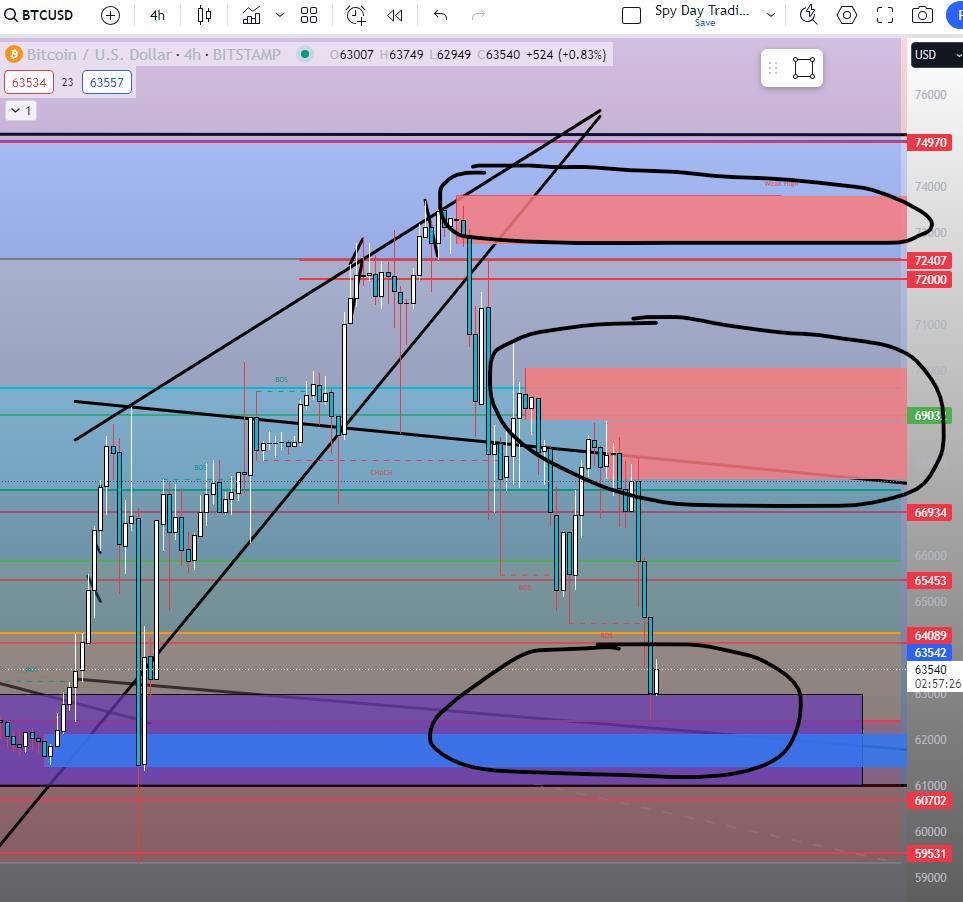Undo last chart action

440,15
